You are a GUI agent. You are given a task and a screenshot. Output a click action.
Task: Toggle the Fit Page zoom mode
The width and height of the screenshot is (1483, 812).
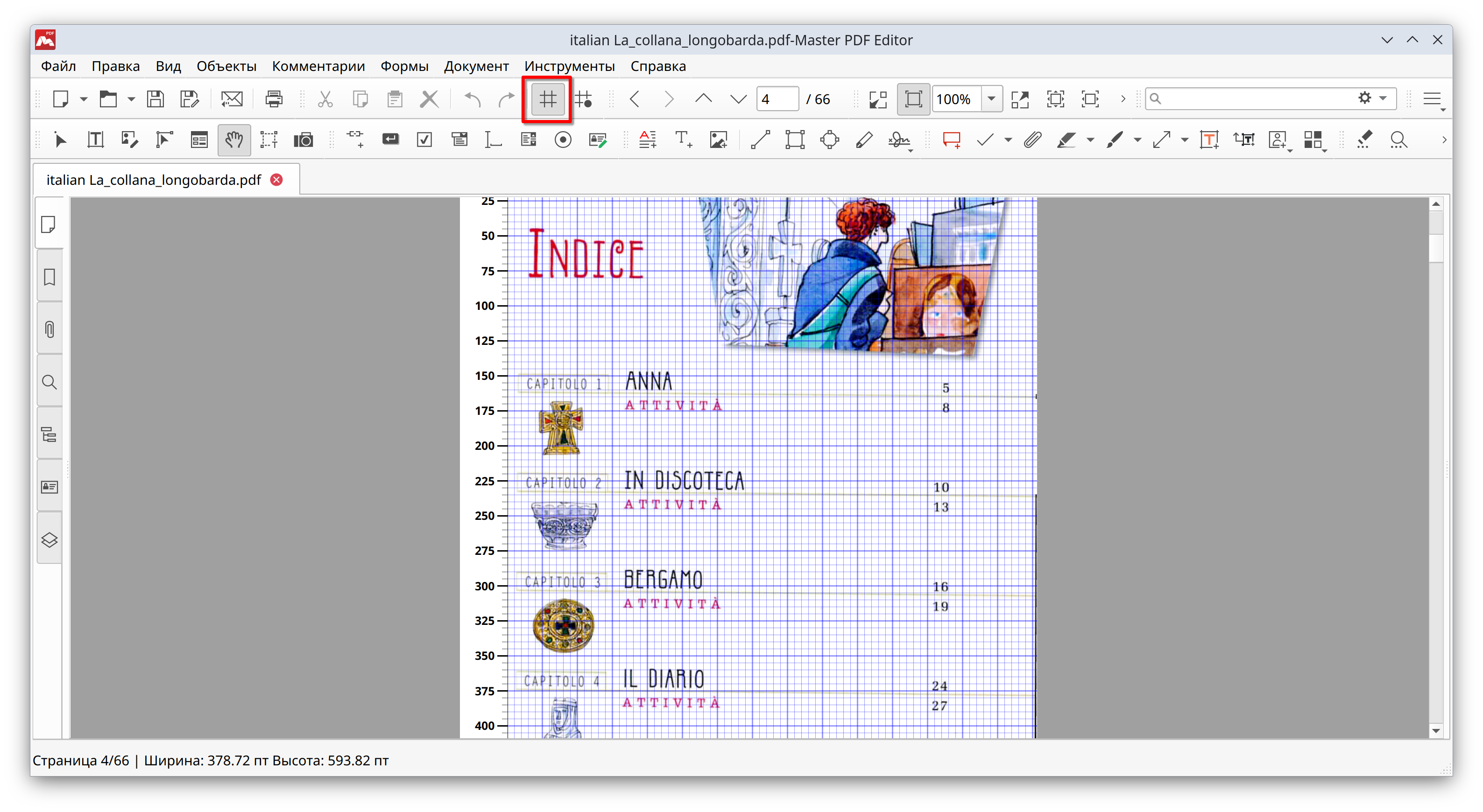click(913, 99)
